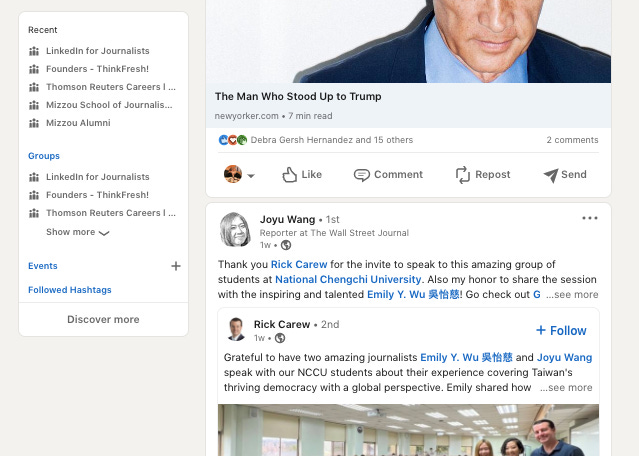Click the article image preview
The height and width of the screenshot is (456, 639).
pyautogui.click(x=408, y=41)
